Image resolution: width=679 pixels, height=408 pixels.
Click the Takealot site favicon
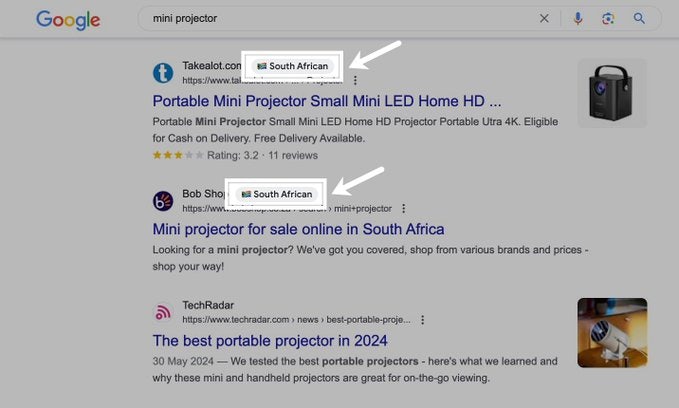click(x=163, y=73)
